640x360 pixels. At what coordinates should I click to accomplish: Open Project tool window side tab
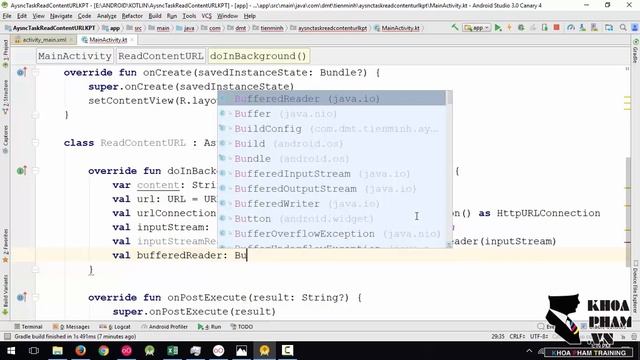5,53
